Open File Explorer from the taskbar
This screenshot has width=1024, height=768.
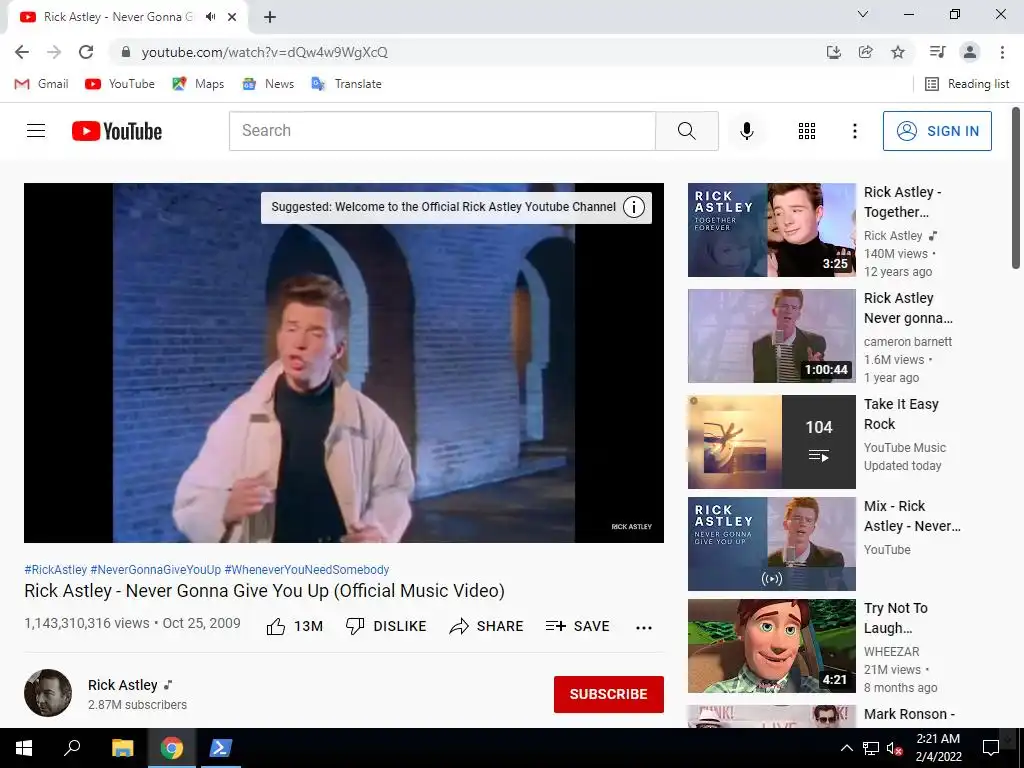122,748
